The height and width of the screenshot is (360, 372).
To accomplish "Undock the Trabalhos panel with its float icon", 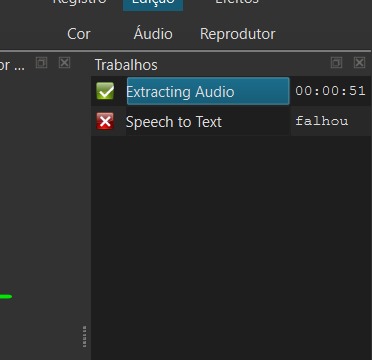I will (336, 62).
